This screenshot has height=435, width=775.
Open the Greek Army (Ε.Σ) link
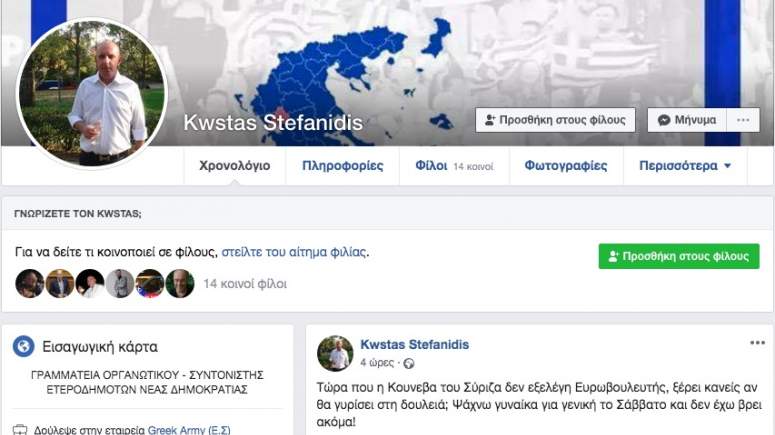(x=189, y=430)
